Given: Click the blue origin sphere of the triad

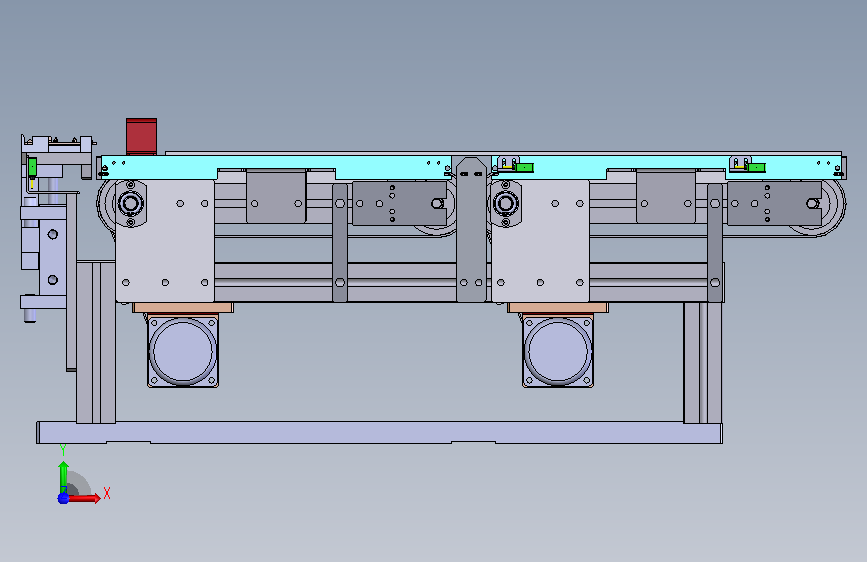Looking at the screenshot, I should point(63,498).
